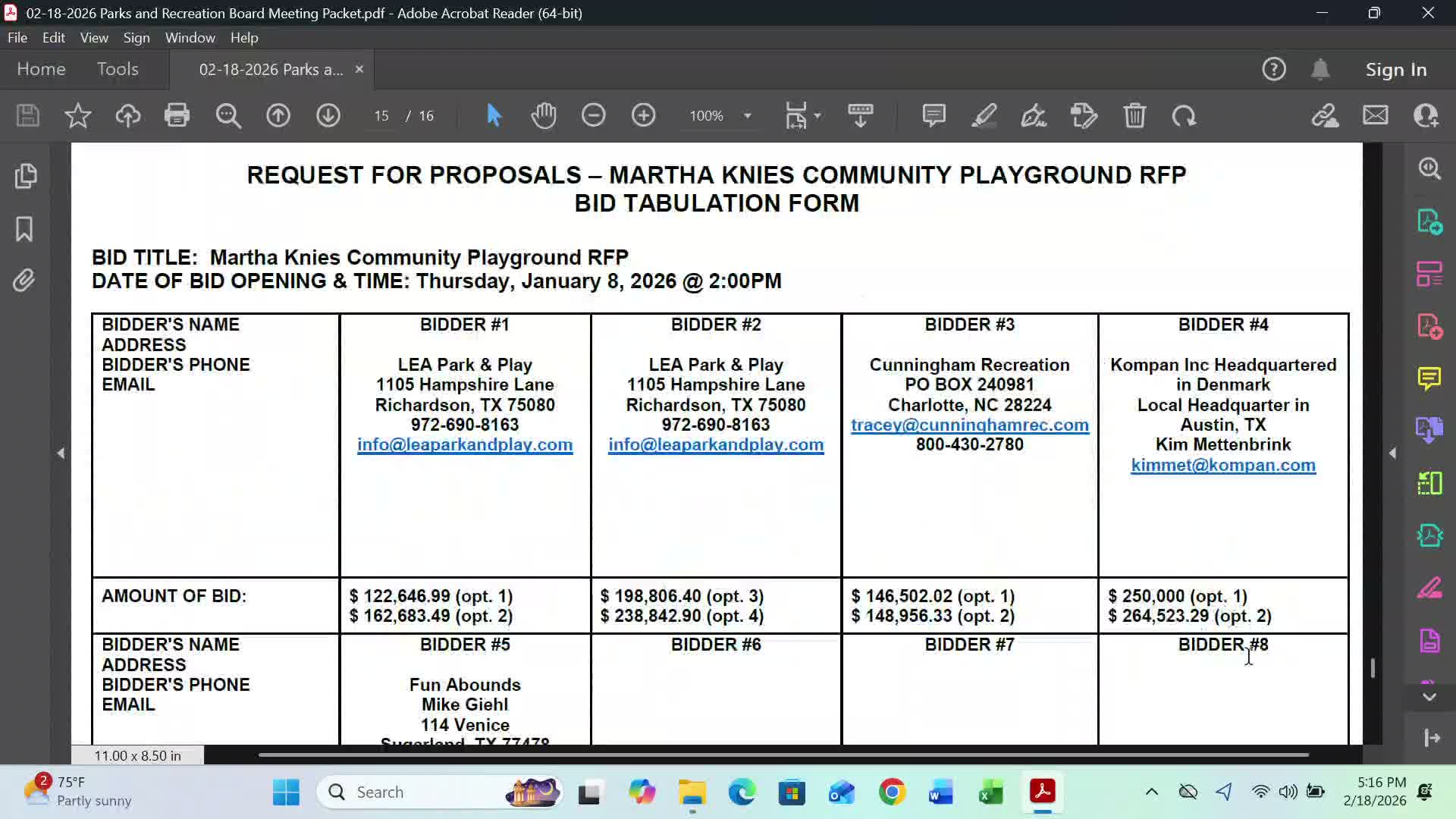1456x819 pixels.
Task: Open the Window menu
Action: (190, 37)
